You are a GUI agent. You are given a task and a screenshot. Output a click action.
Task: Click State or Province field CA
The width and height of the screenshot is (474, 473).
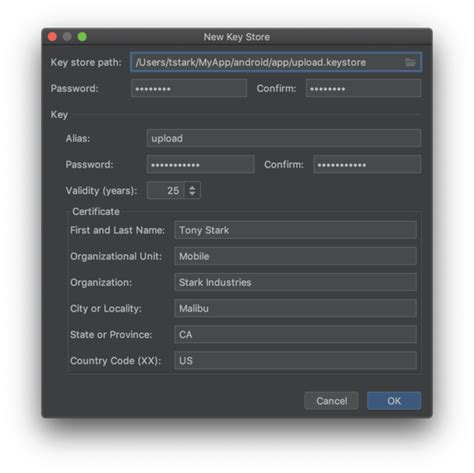pos(295,334)
